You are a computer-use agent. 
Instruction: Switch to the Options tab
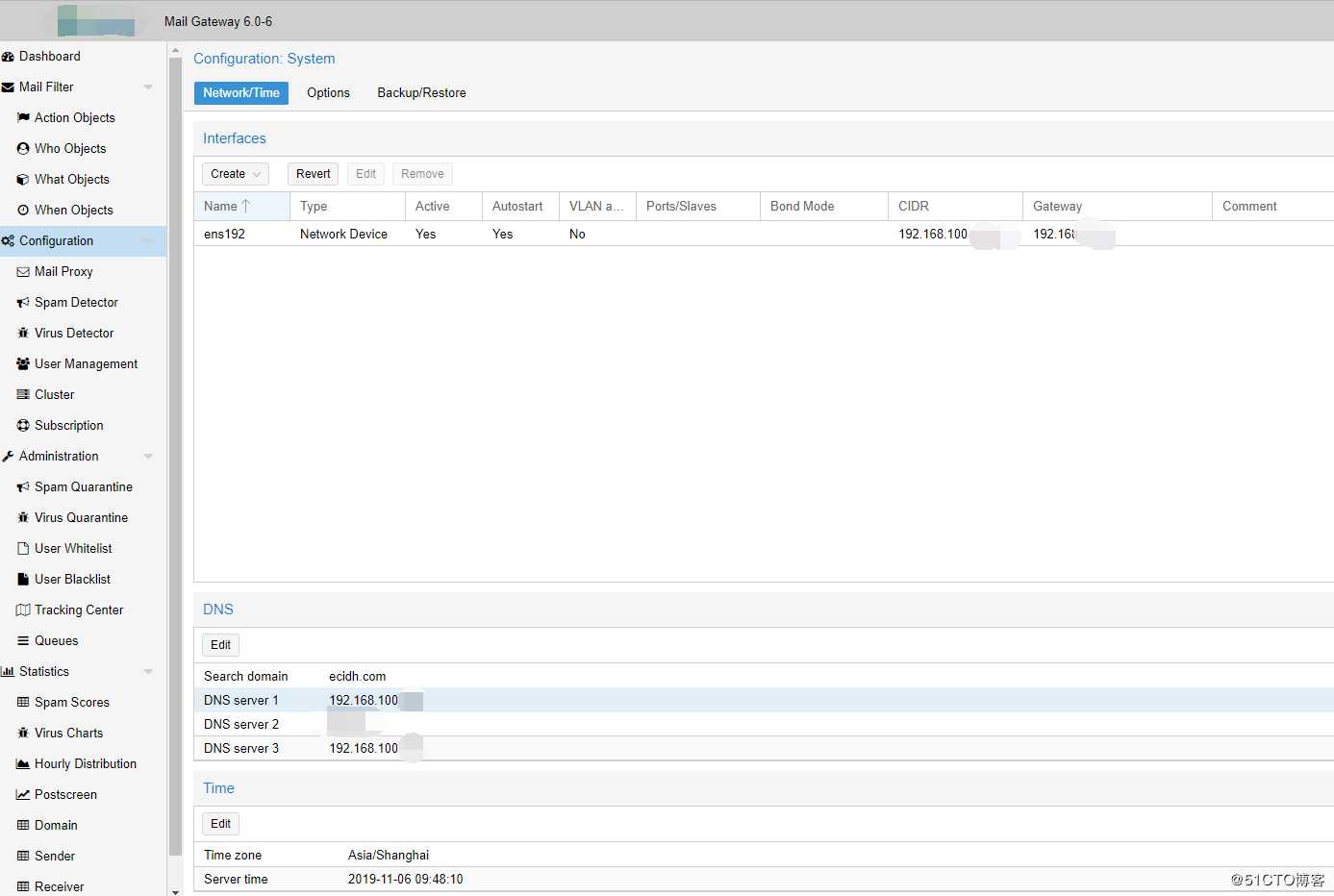click(328, 93)
